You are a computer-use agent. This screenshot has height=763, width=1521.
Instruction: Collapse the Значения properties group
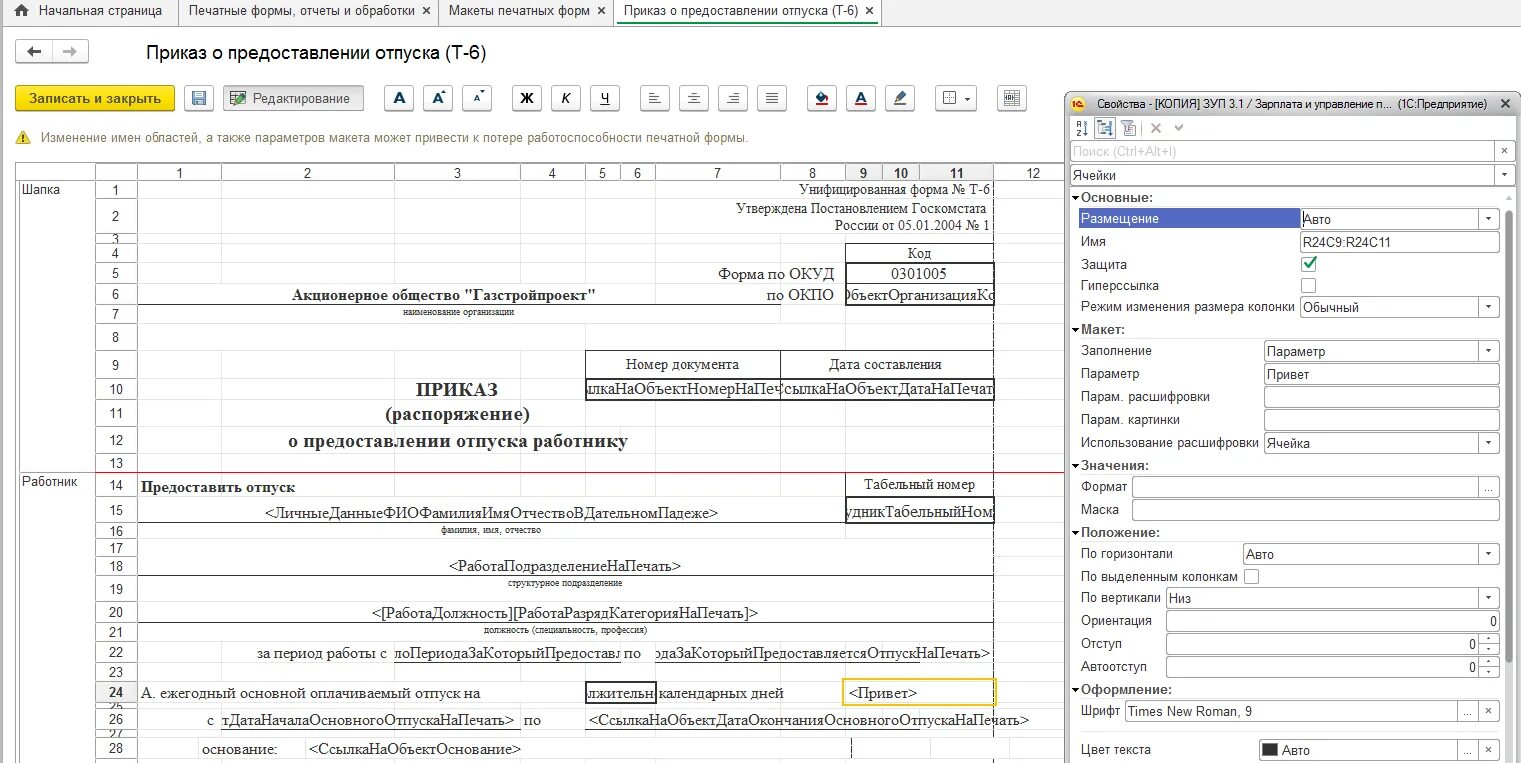[1076, 466]
